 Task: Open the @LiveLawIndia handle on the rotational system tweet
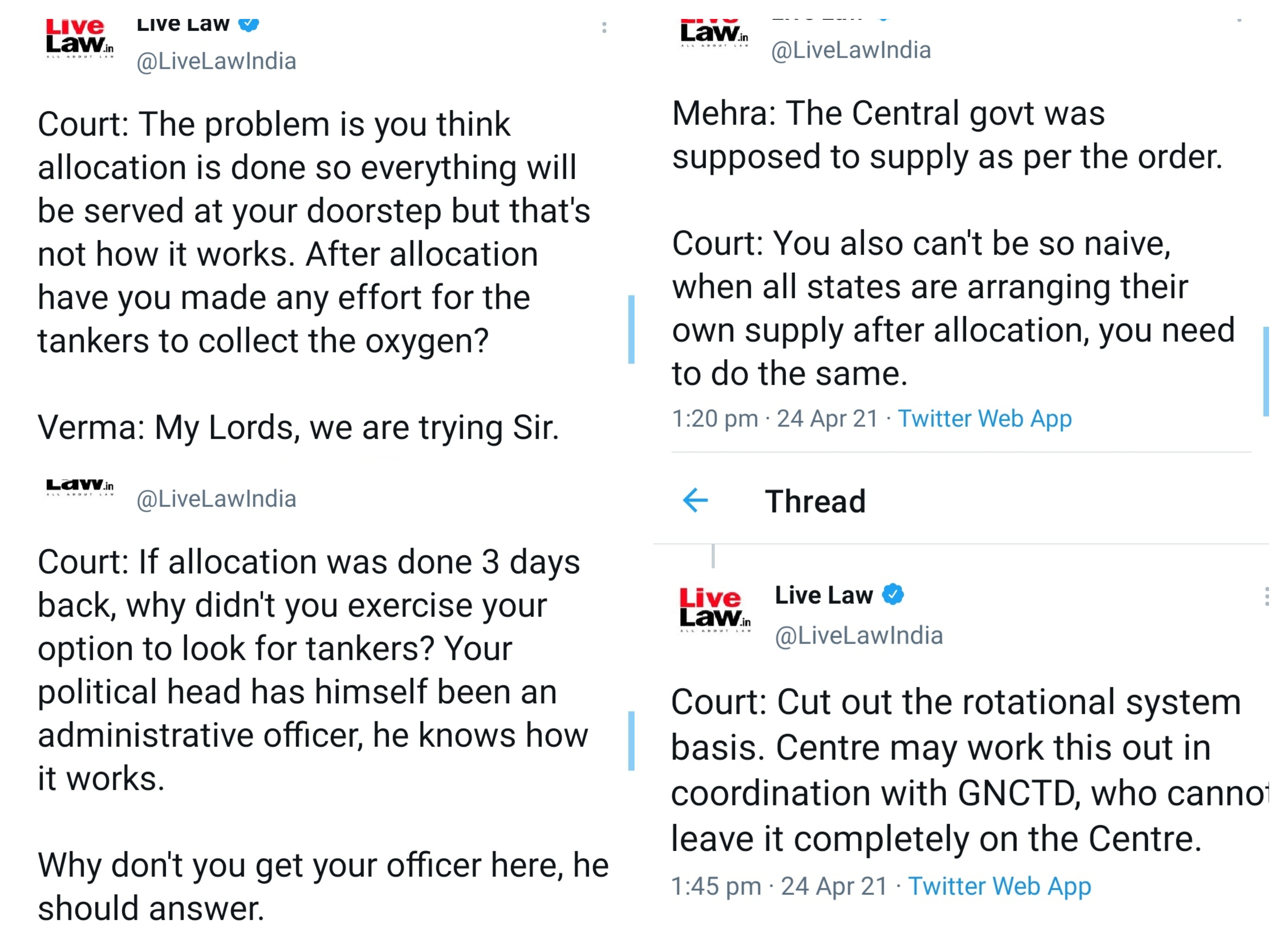tap(859, 636)
